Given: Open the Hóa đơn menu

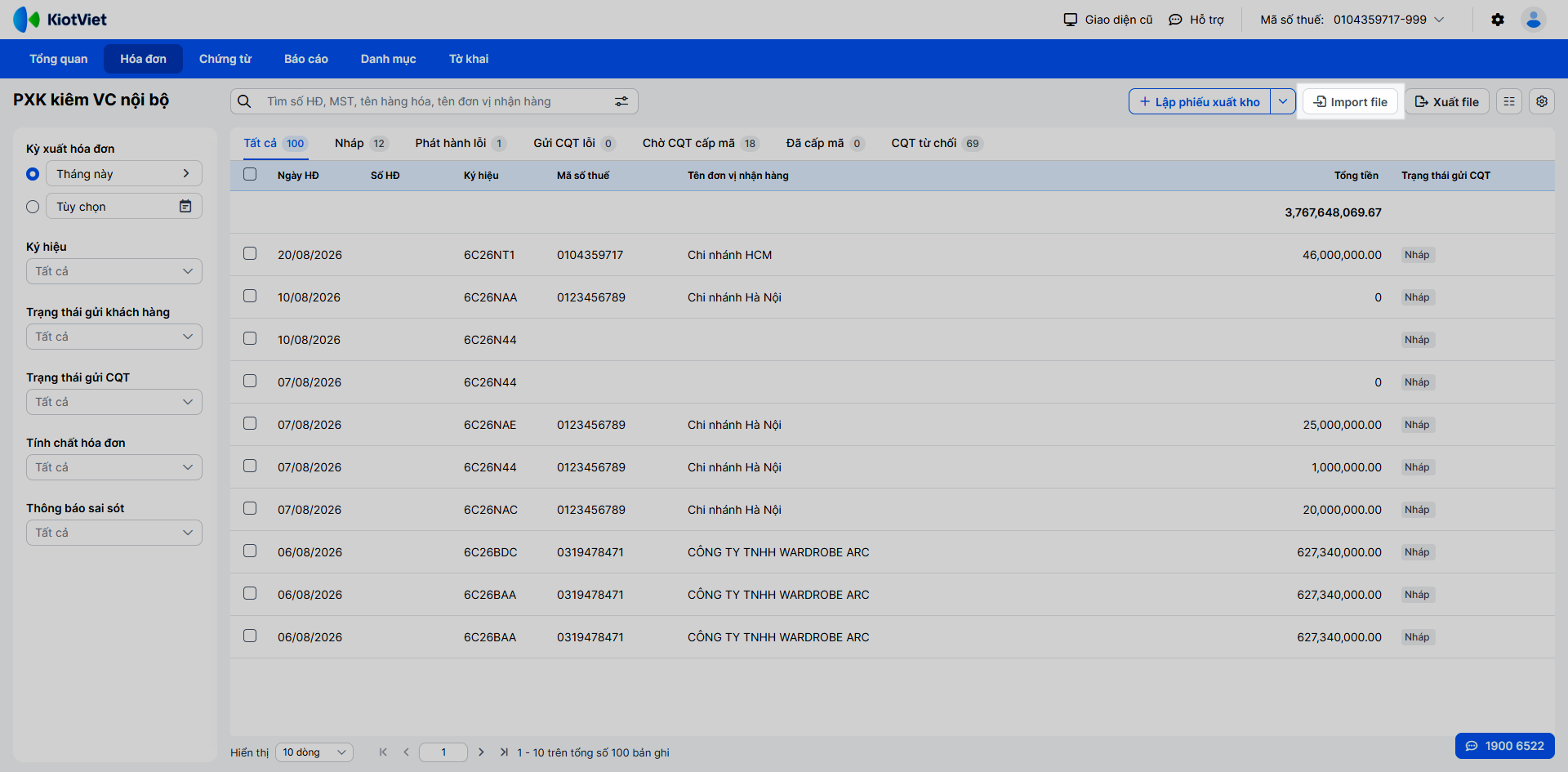Looking at the screenshot, I should pos(143,59).
